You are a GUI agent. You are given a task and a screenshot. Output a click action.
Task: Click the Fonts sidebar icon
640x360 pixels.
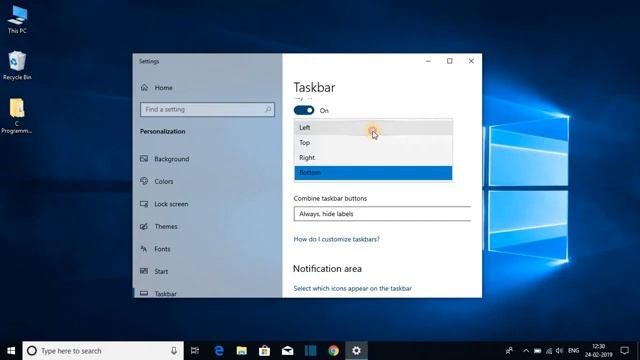(x=144, y=248)
